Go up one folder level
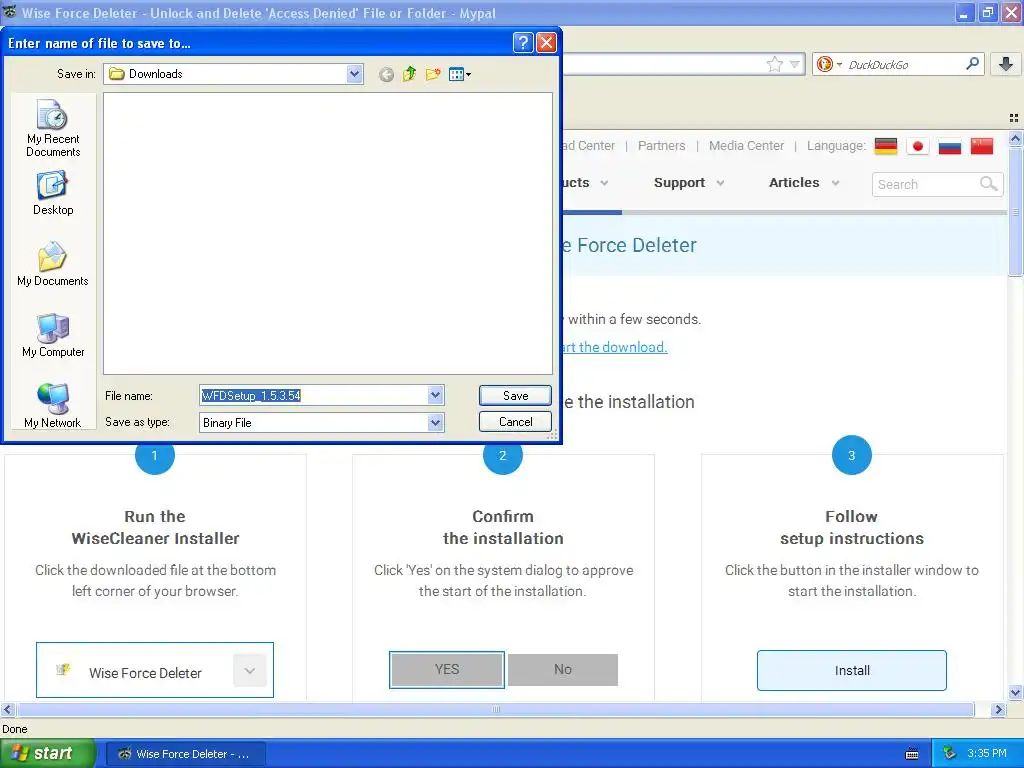The height and width of the screenshot is (768, 1024). [409, 74]
